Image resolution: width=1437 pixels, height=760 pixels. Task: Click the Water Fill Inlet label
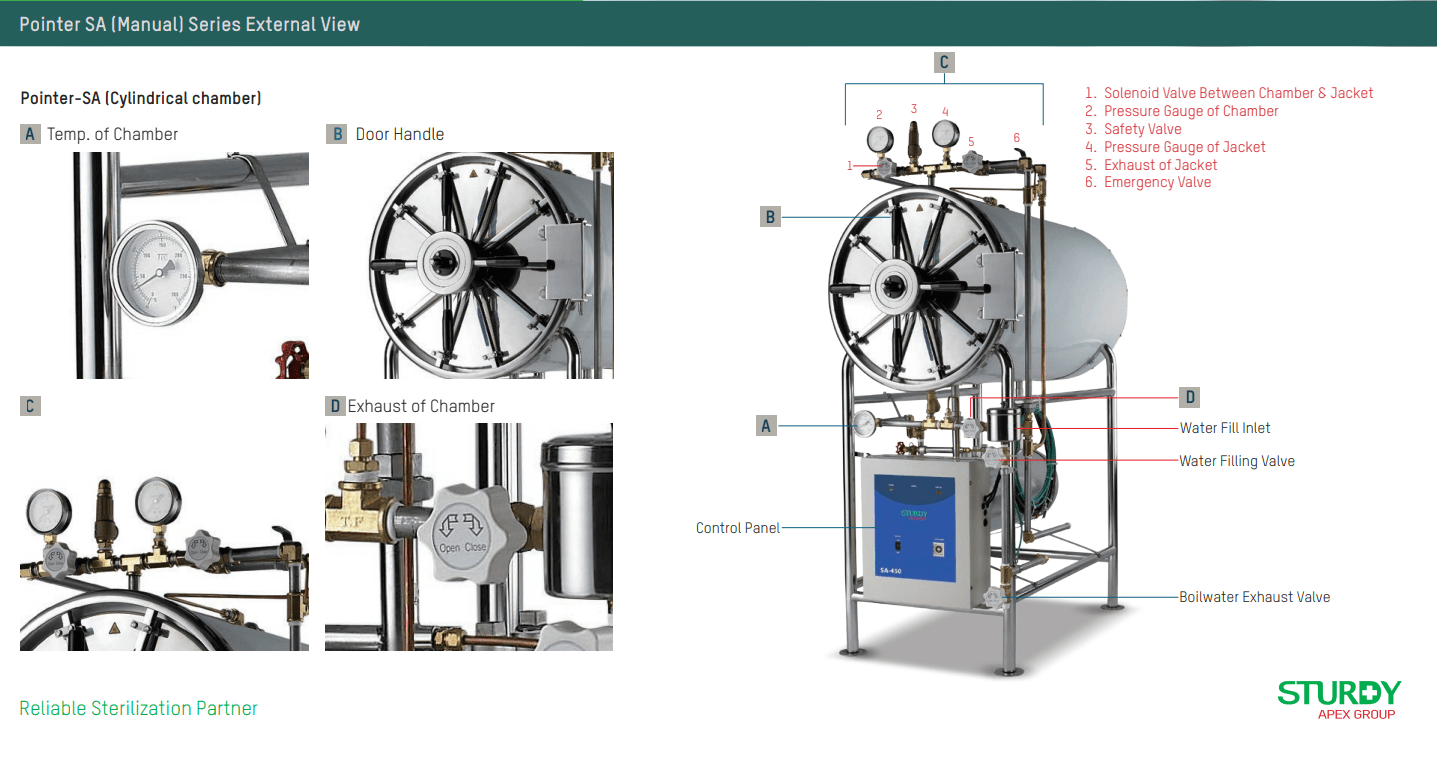1225,428
